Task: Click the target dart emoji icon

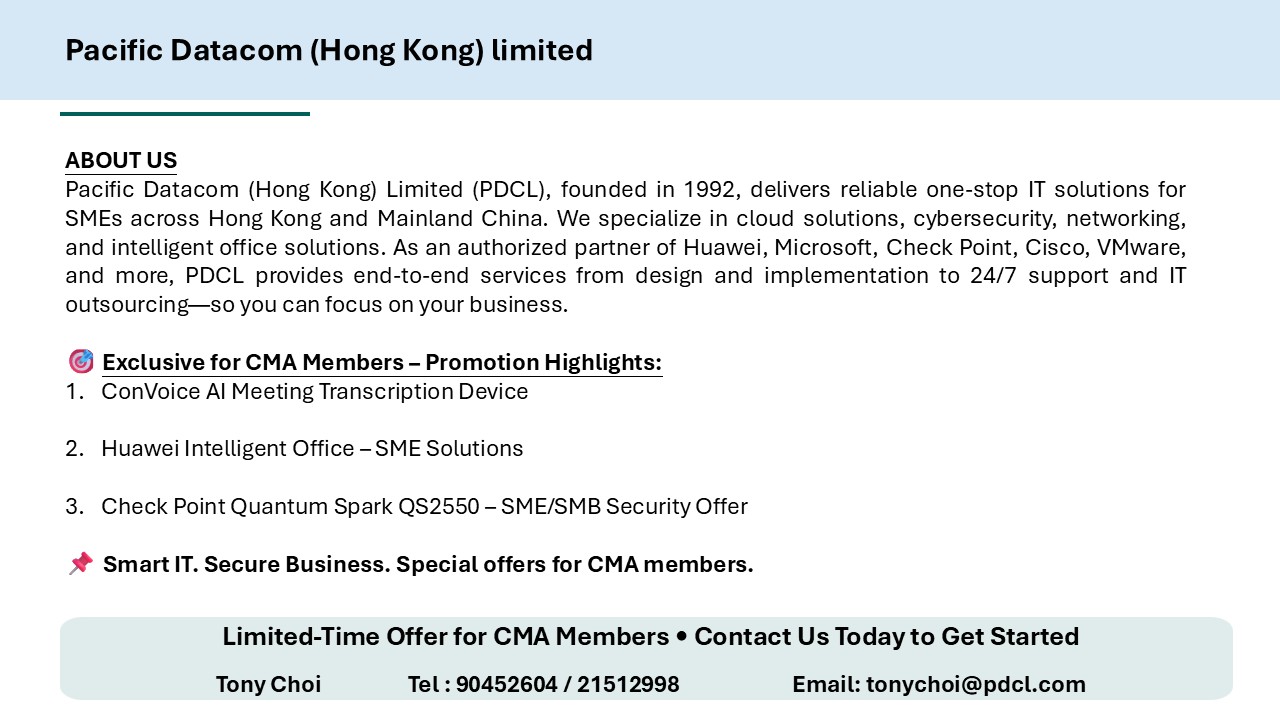Action: (x=81, y=362)
